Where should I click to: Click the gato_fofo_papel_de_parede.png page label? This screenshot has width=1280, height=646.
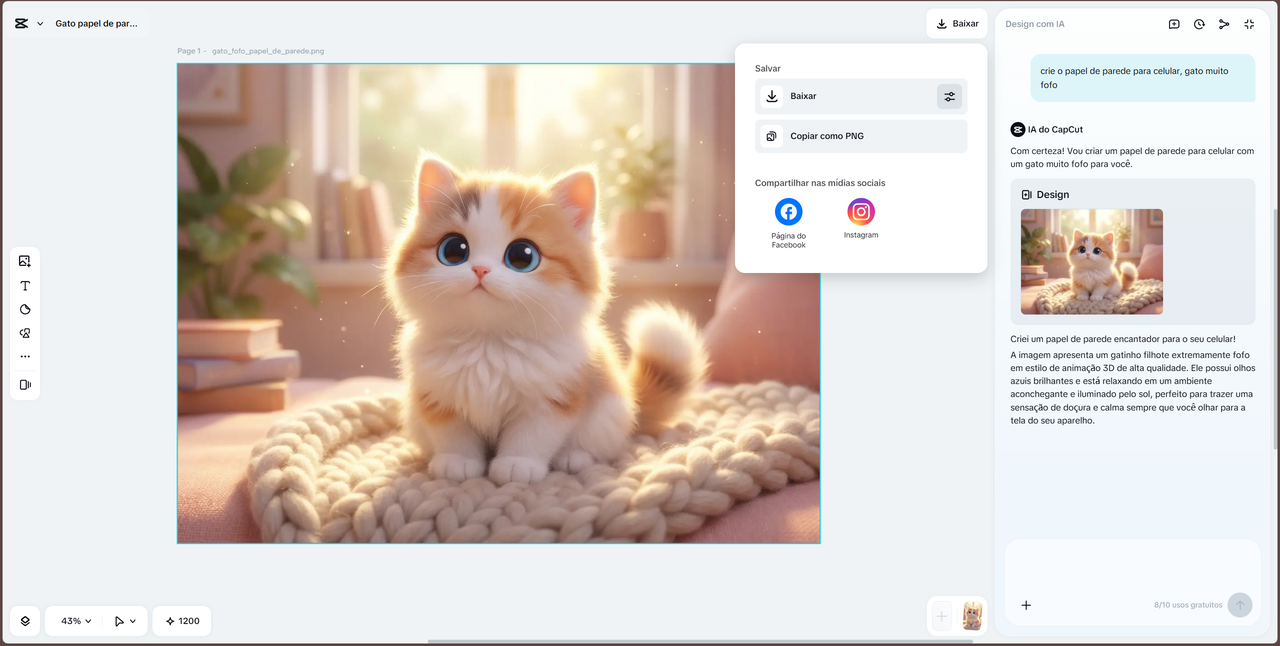(x=268, y=51)
